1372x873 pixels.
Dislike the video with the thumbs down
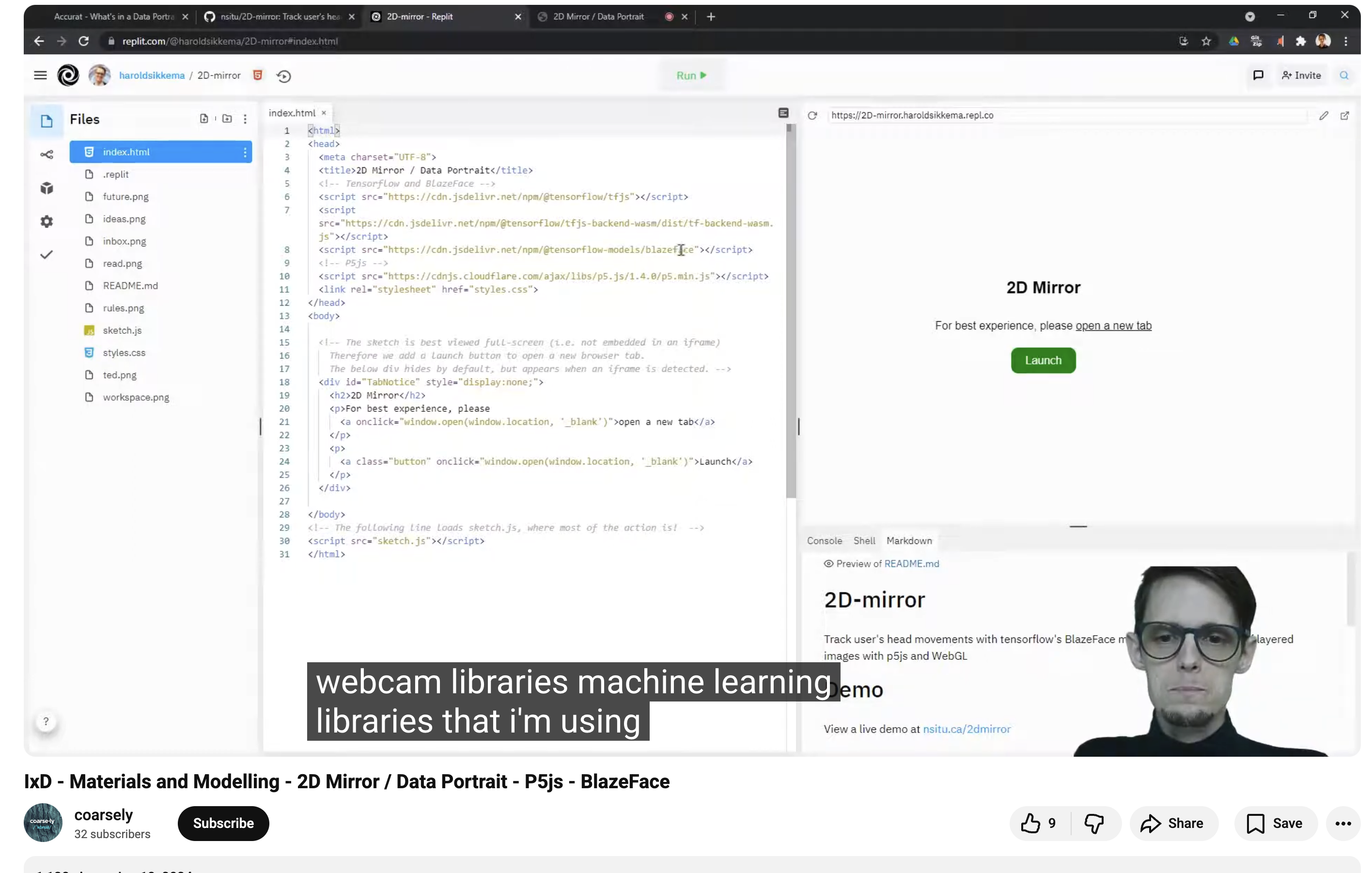point(1094,823)
